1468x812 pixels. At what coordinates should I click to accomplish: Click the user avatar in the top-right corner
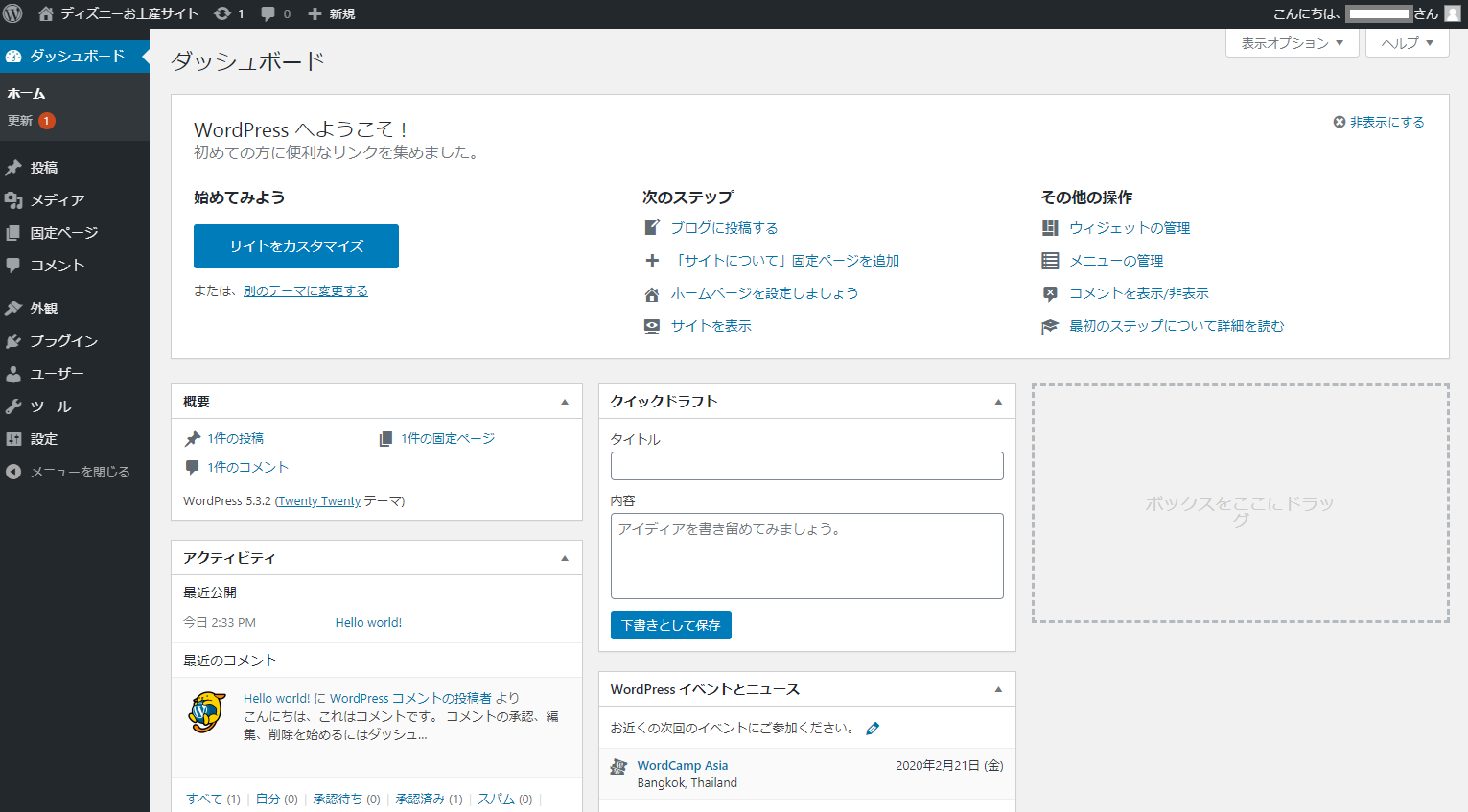point(1453,13)
